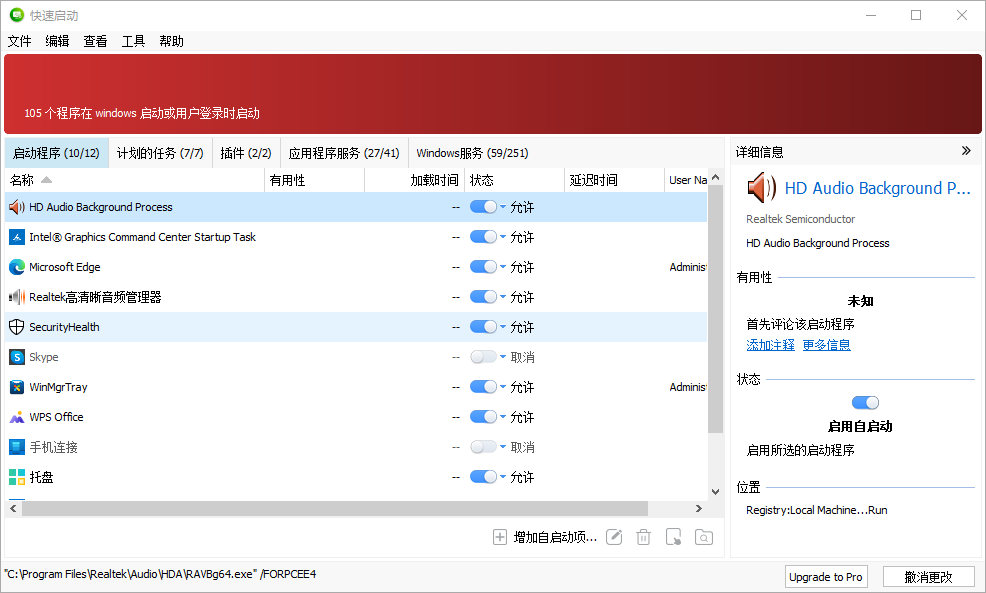Click the vertical scrollbar up arrow

click(716, 178)
